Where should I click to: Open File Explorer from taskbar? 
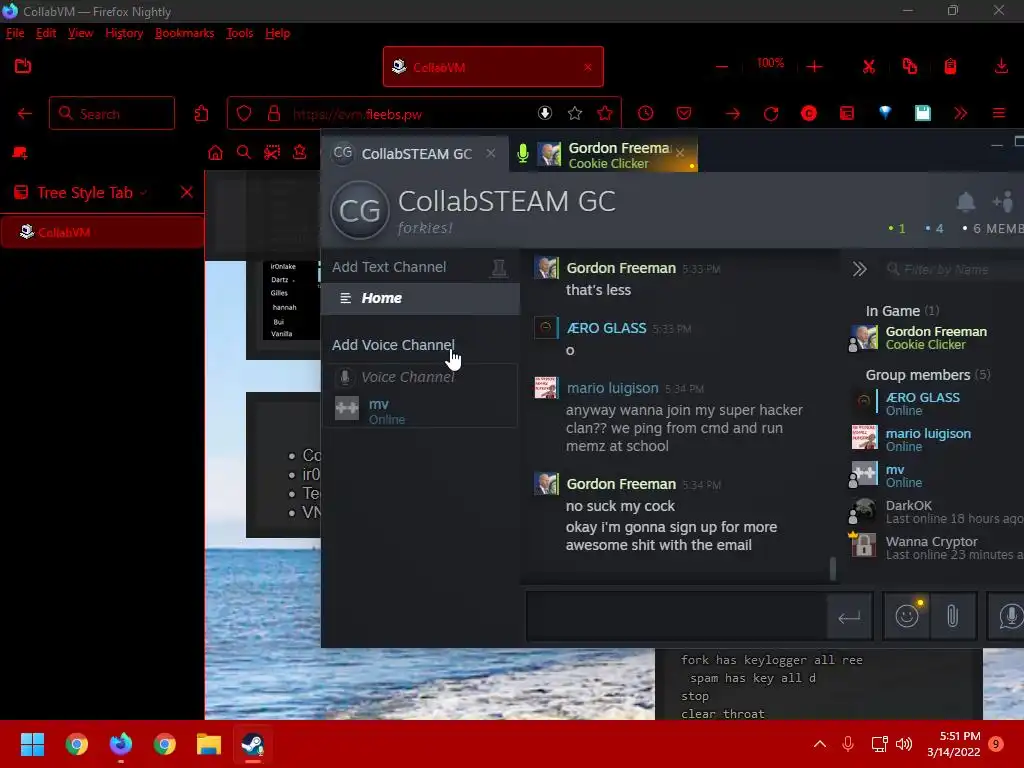[209, 744]
